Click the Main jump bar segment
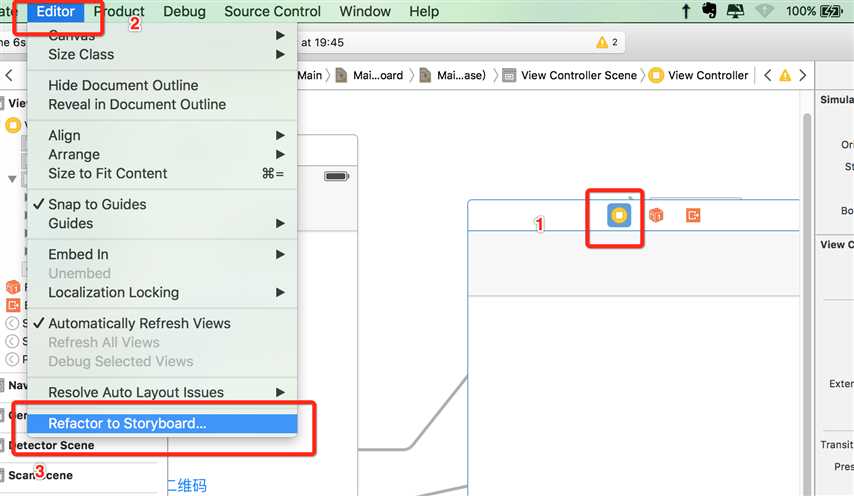Viewport: 854px width, 496px height. (309, 75)
